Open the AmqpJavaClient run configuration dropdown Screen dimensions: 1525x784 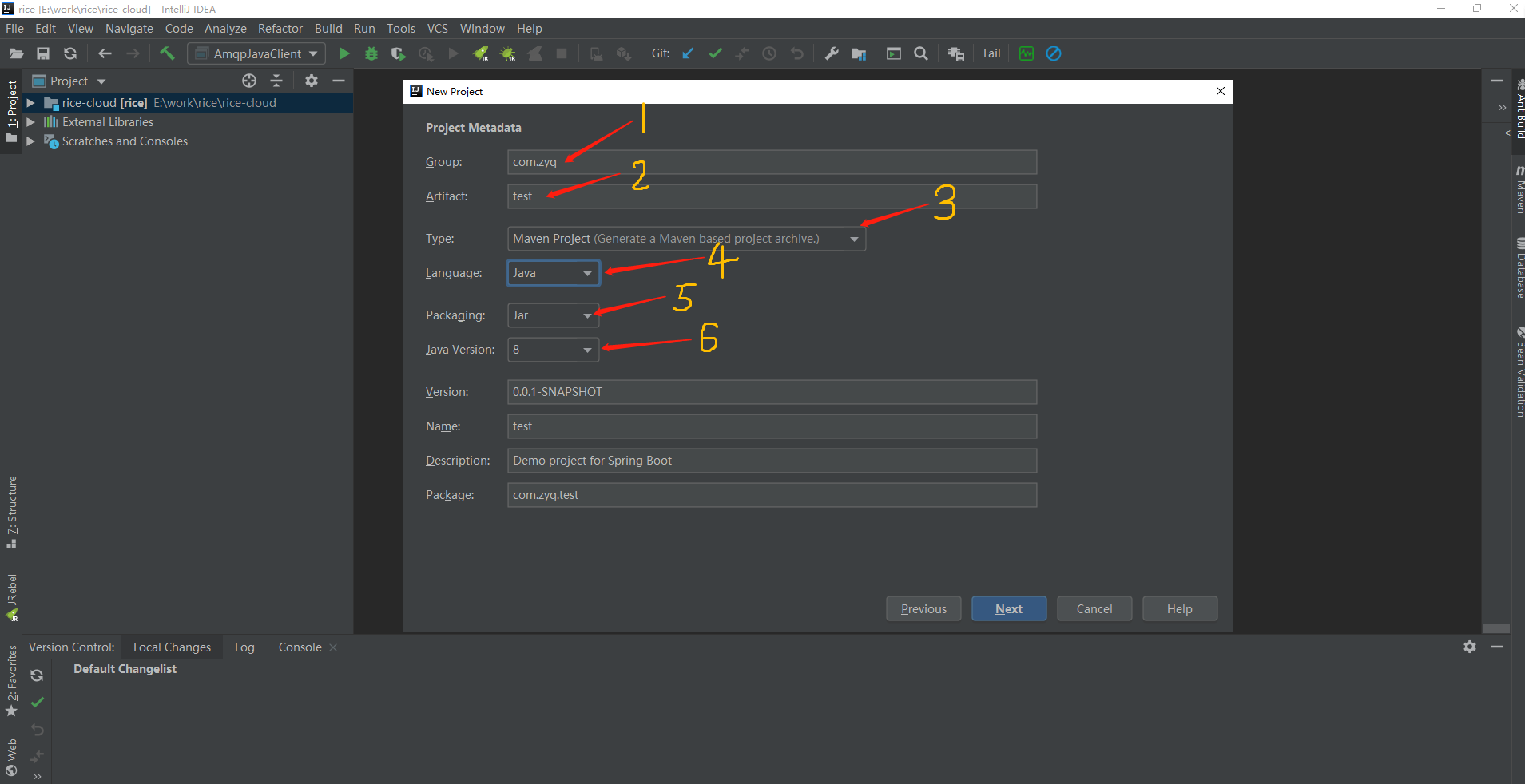tap(256, 53)
